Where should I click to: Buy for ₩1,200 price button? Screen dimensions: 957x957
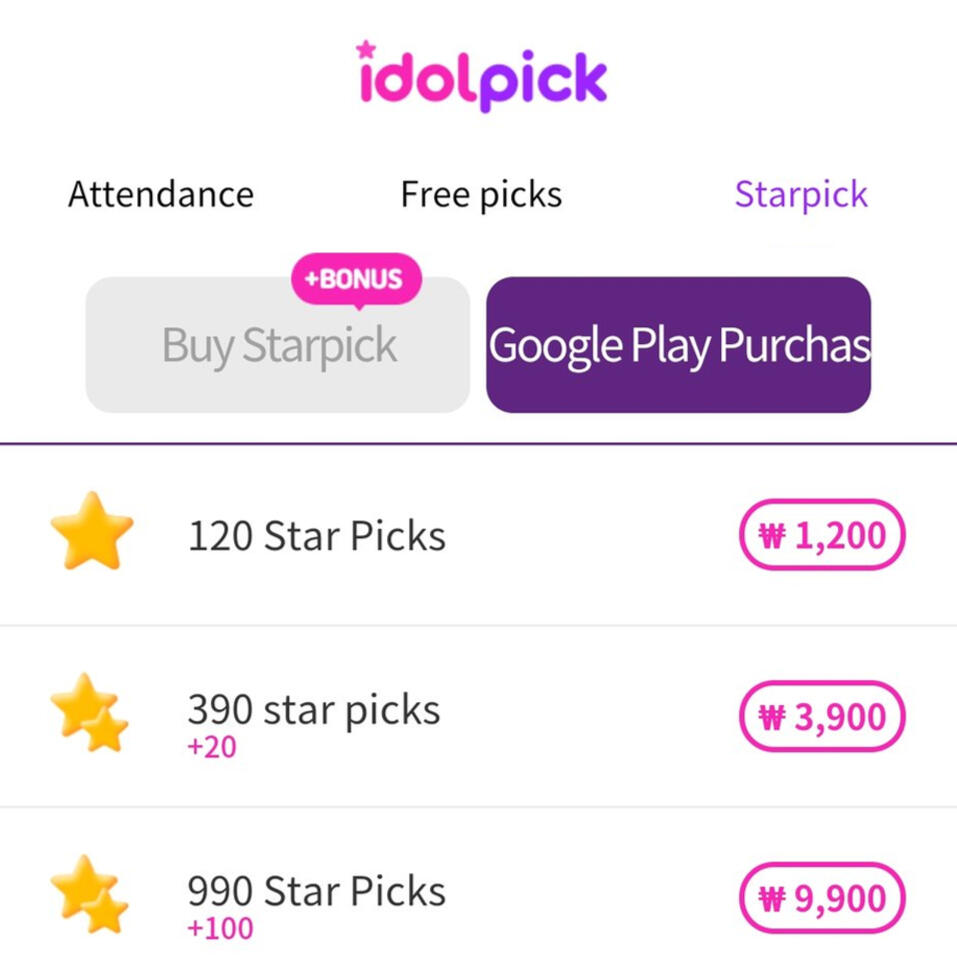coord(821,535)
